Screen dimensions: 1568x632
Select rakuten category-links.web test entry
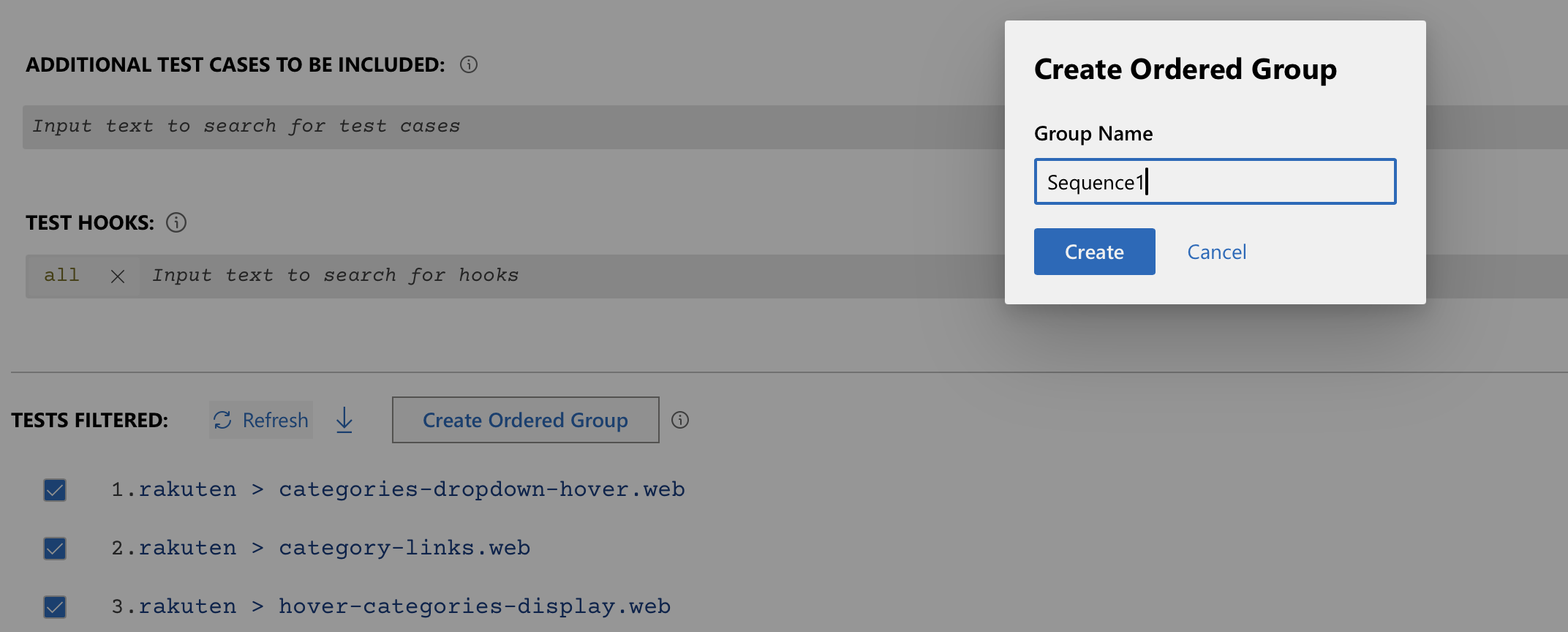[x=320, y=548]
